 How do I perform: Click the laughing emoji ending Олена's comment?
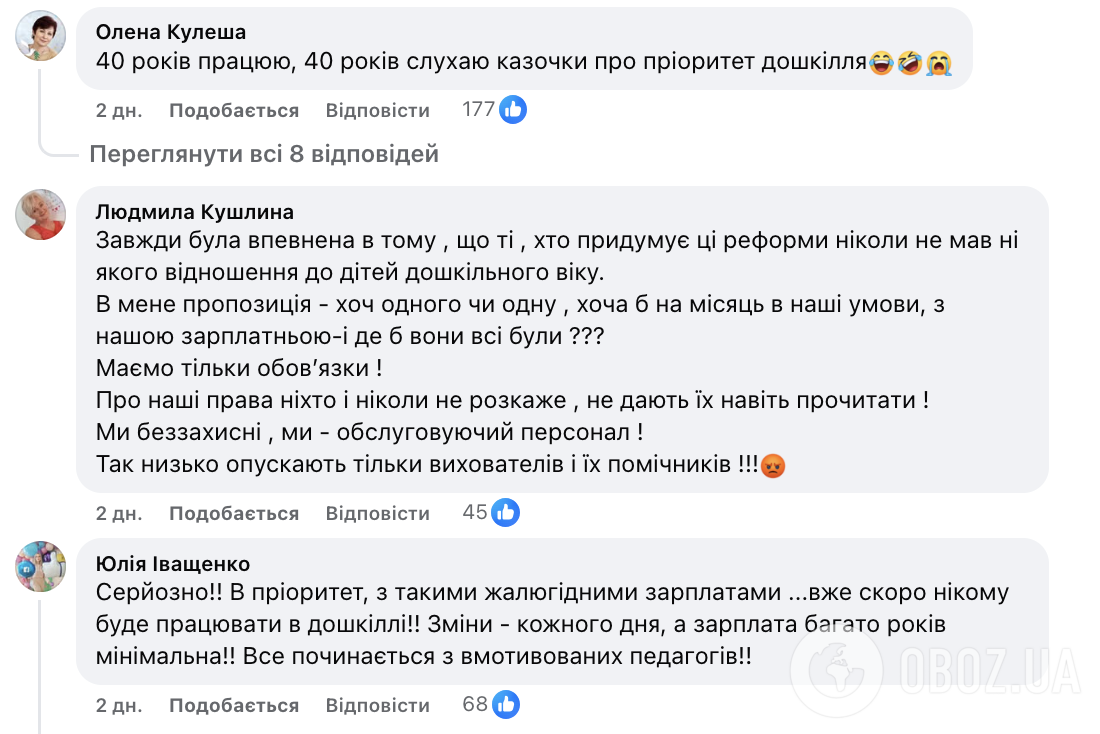[883, 63]
